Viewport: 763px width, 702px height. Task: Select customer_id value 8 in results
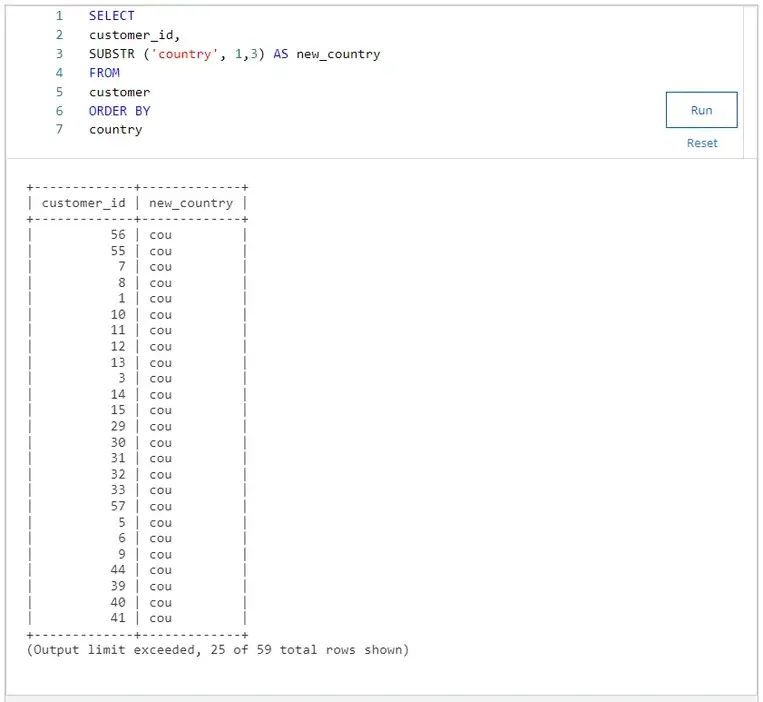click(x=122, y=282)
